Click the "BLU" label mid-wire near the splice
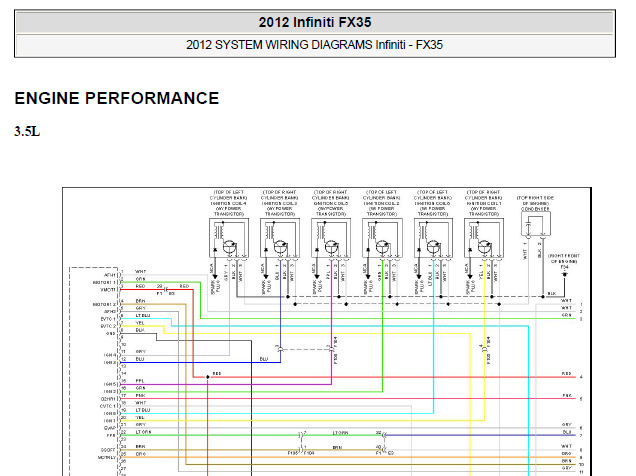Image resolution: width=636 pixels, height=476 pixels. click(264, 359)
